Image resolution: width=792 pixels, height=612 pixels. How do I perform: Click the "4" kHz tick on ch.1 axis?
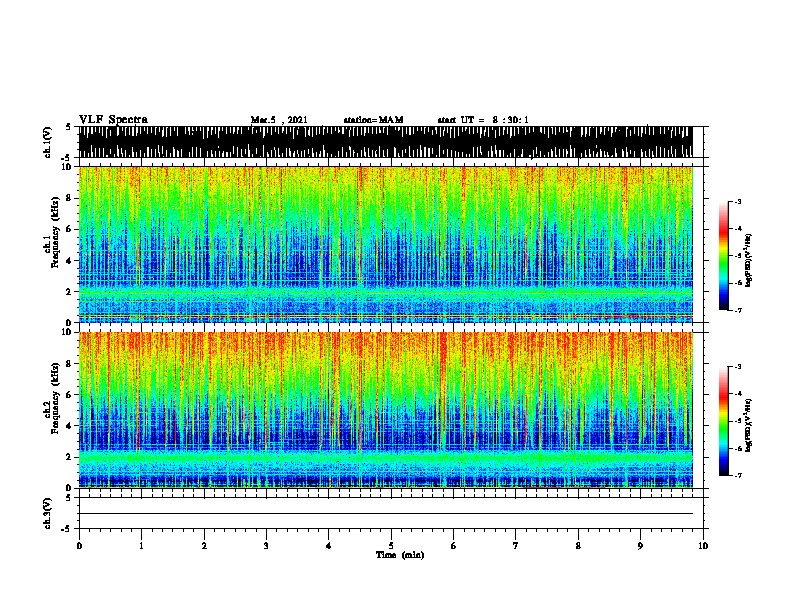coord(69,261)
